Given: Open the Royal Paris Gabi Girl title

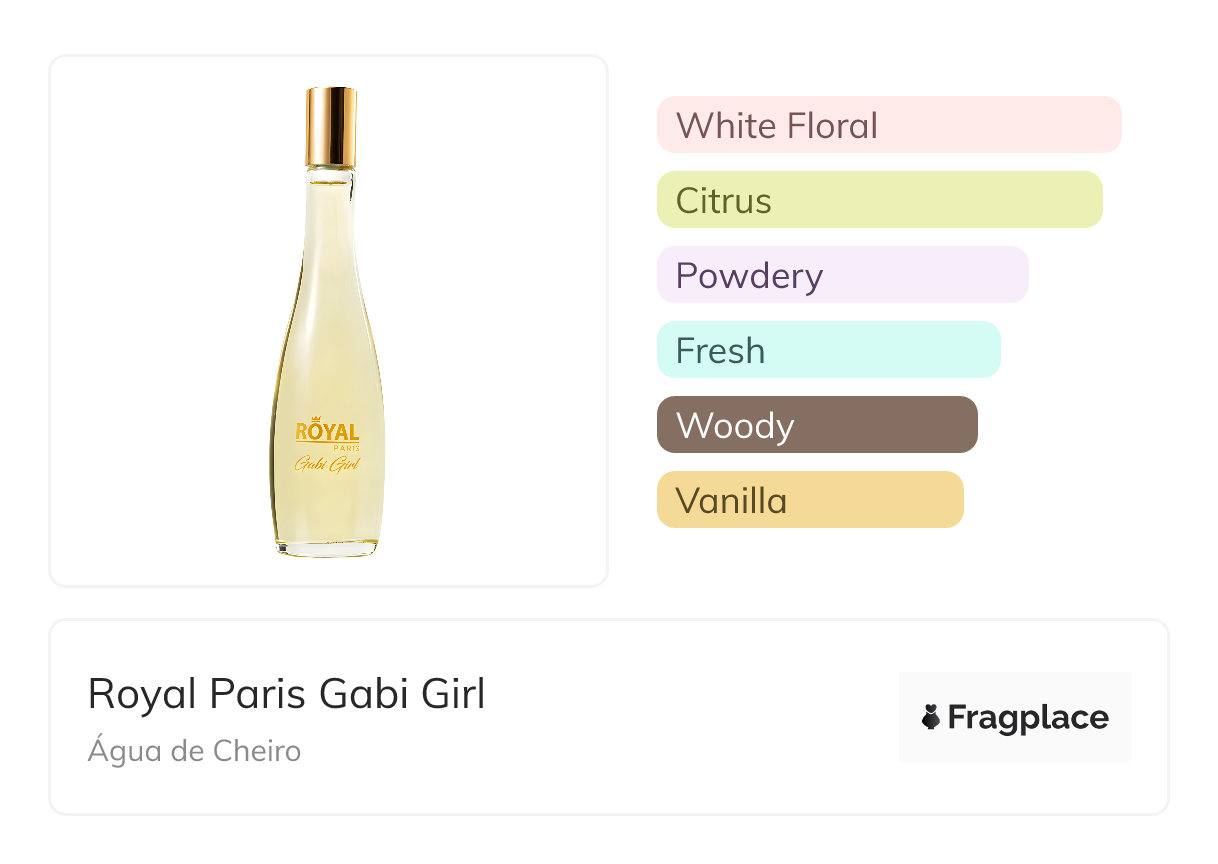Looking at the screenshot, I should [286, 694].
